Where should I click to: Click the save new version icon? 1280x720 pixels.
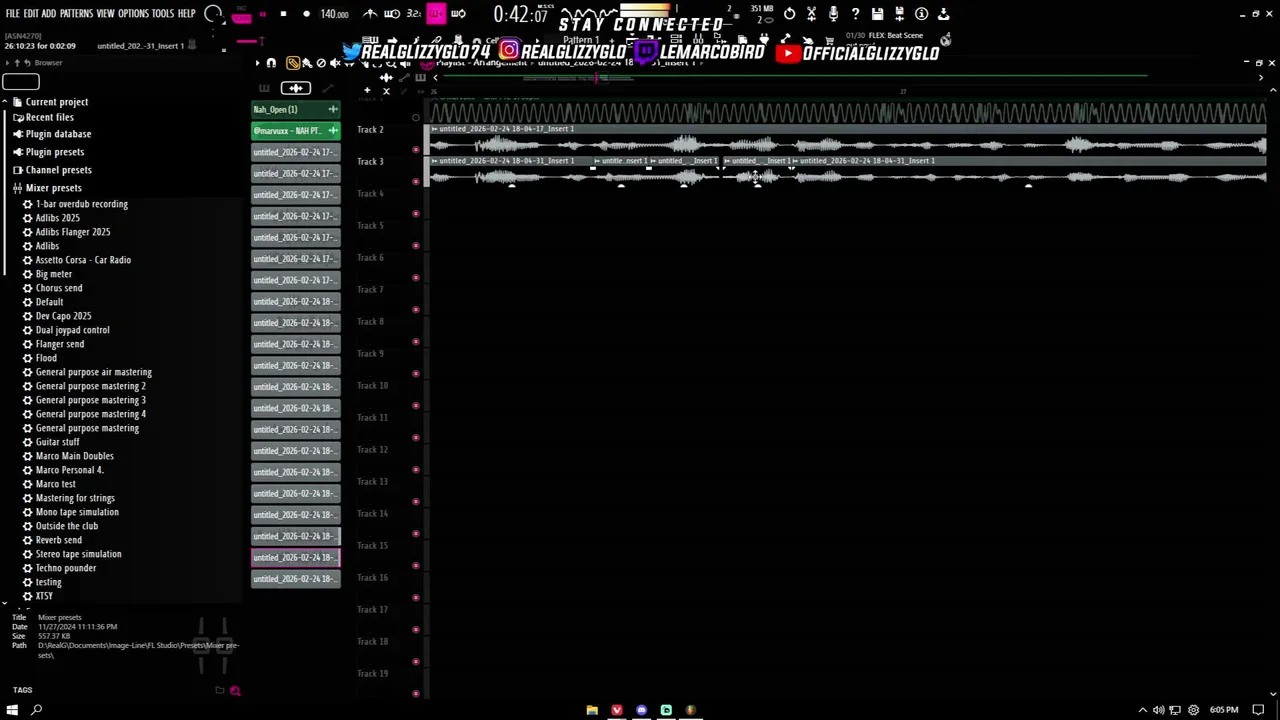point(899,14)
